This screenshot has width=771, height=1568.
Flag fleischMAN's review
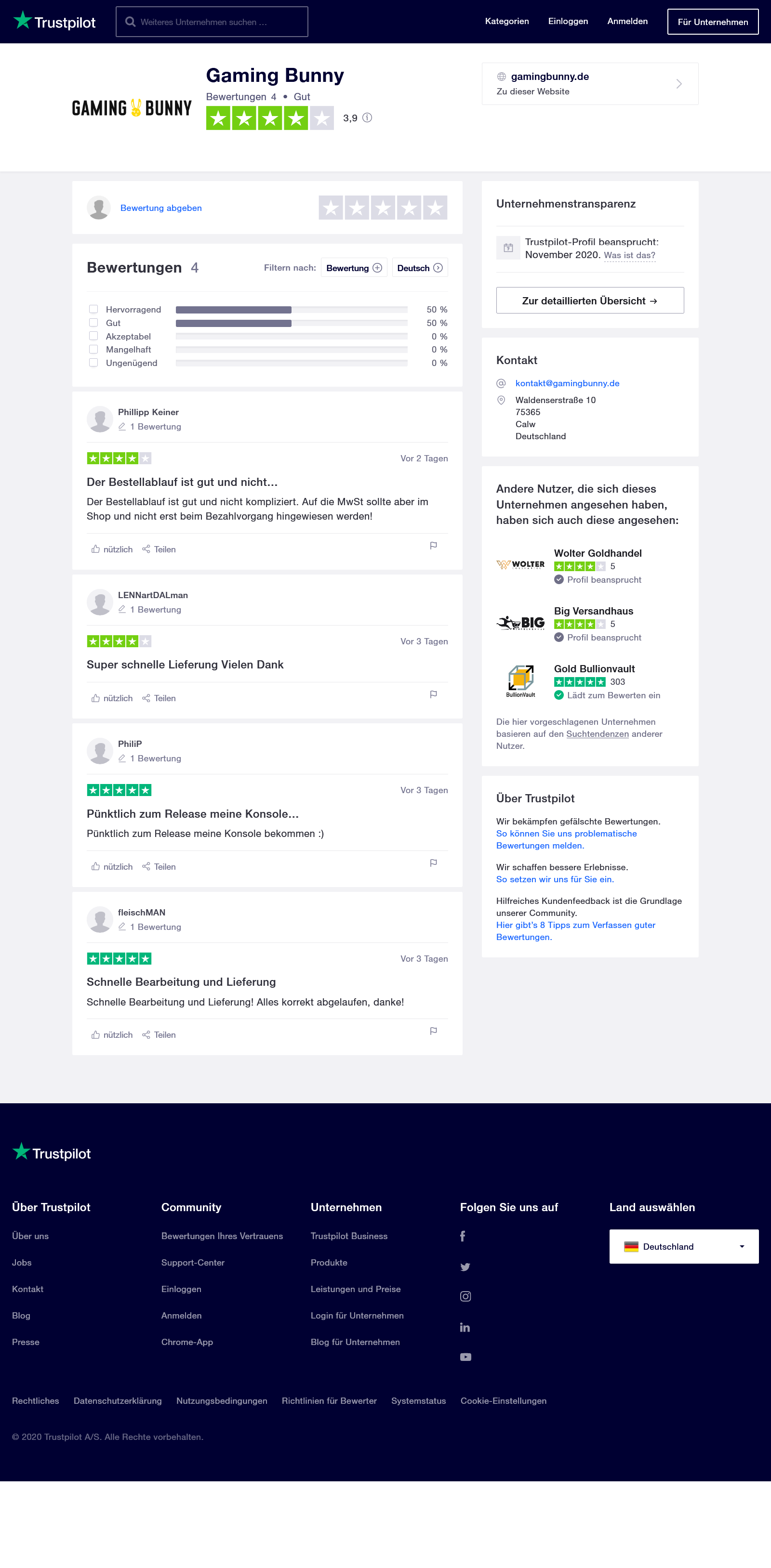433,1031
